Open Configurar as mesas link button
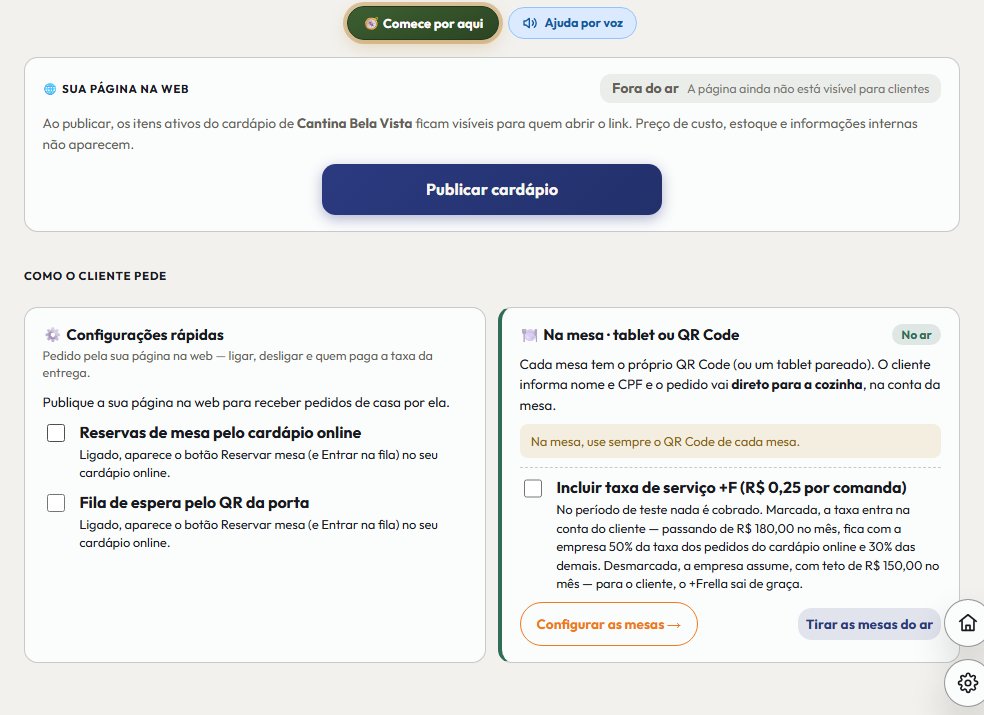 pos(608,624)
